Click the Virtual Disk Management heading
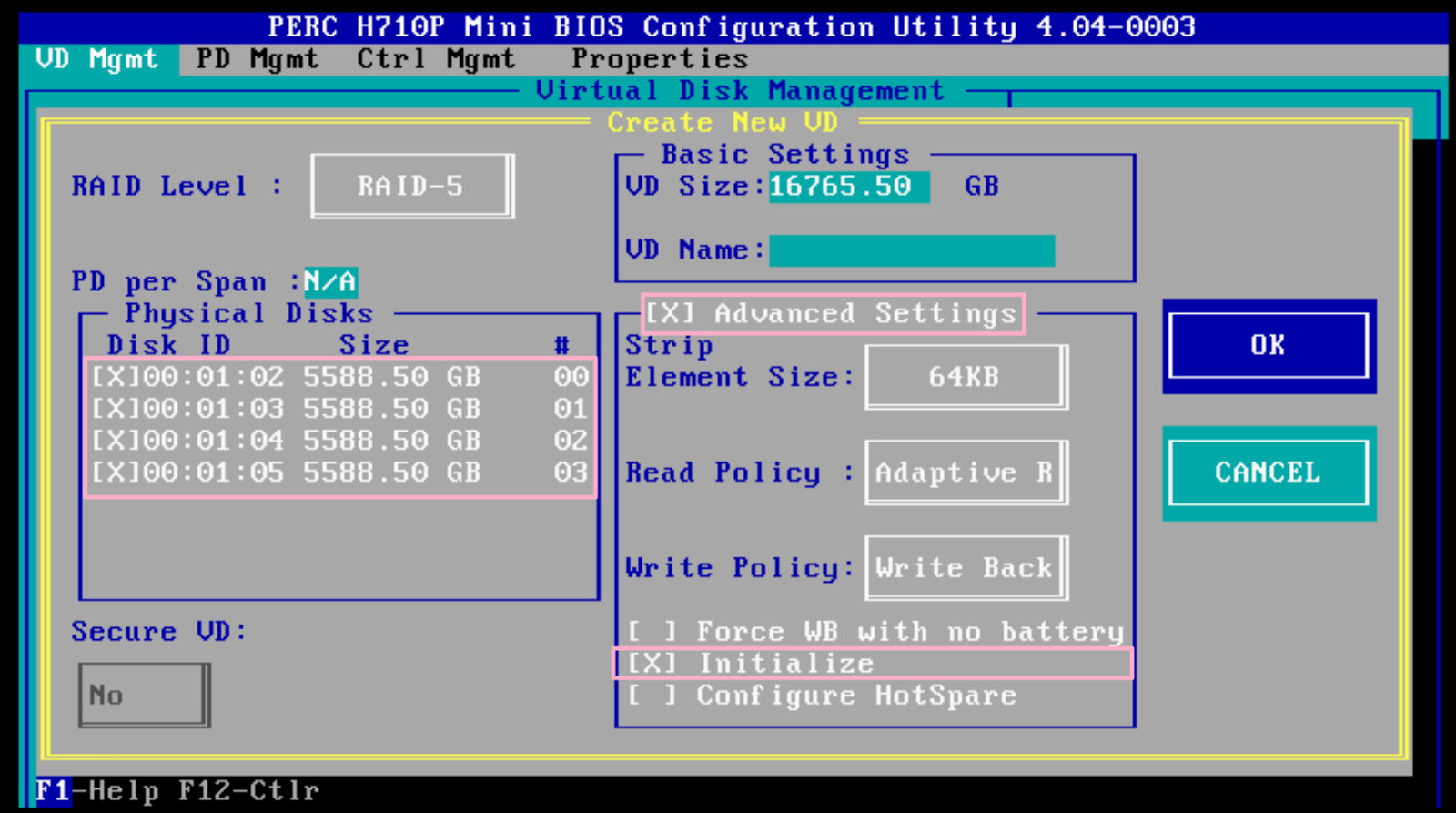 (741, 90)
